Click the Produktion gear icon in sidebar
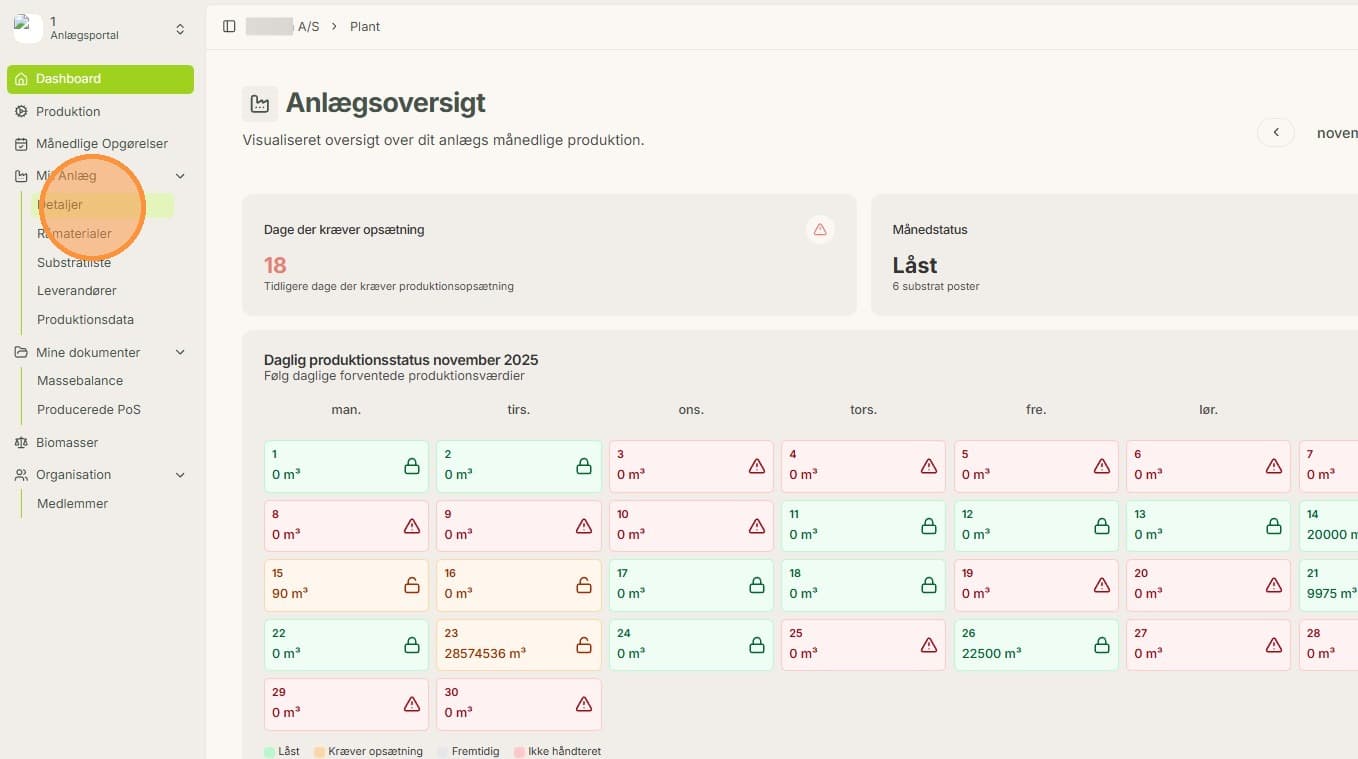The width and height of the screenshot is (1358, 759). pos(21,111)
